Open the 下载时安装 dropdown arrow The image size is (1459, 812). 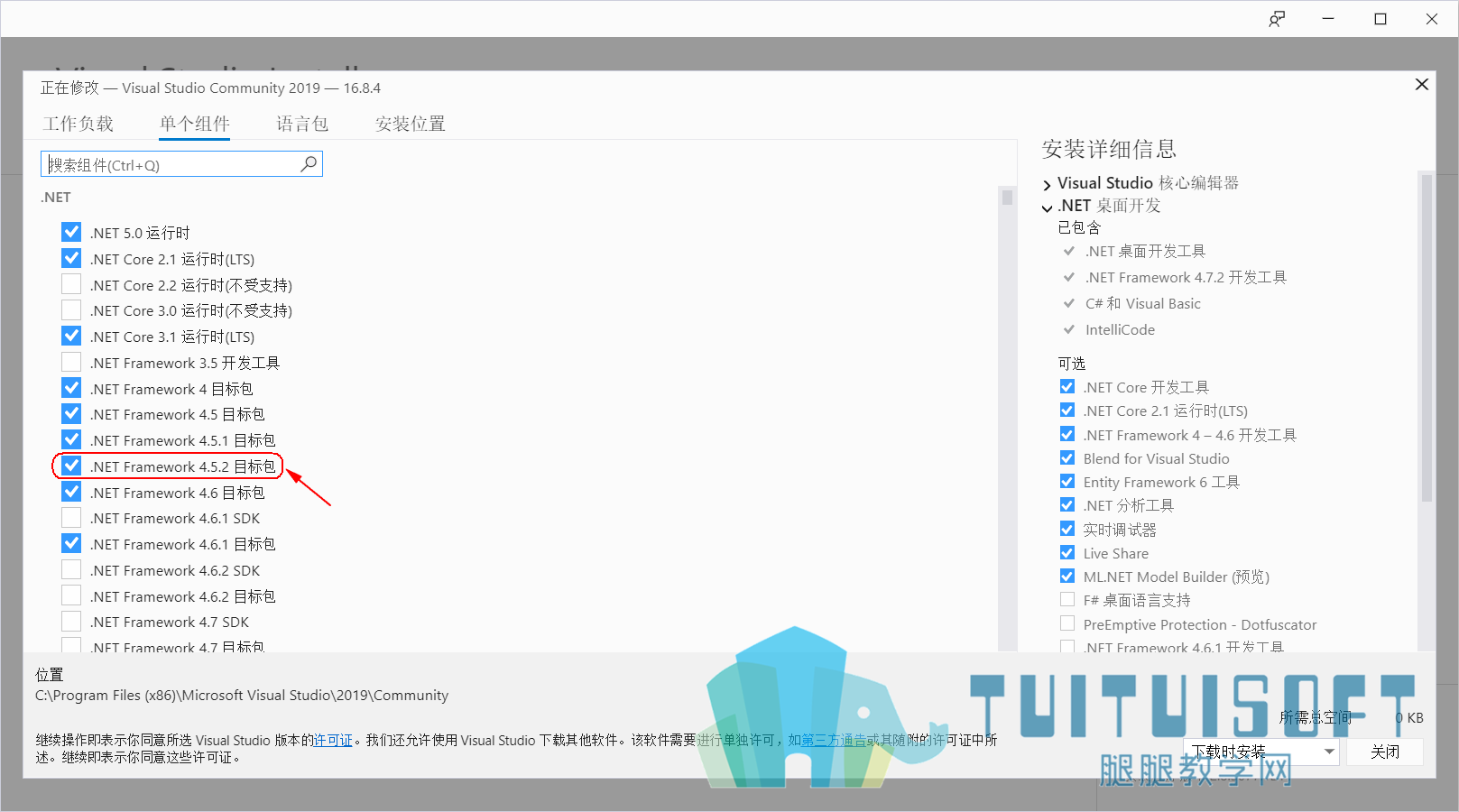pos(1328,752)
